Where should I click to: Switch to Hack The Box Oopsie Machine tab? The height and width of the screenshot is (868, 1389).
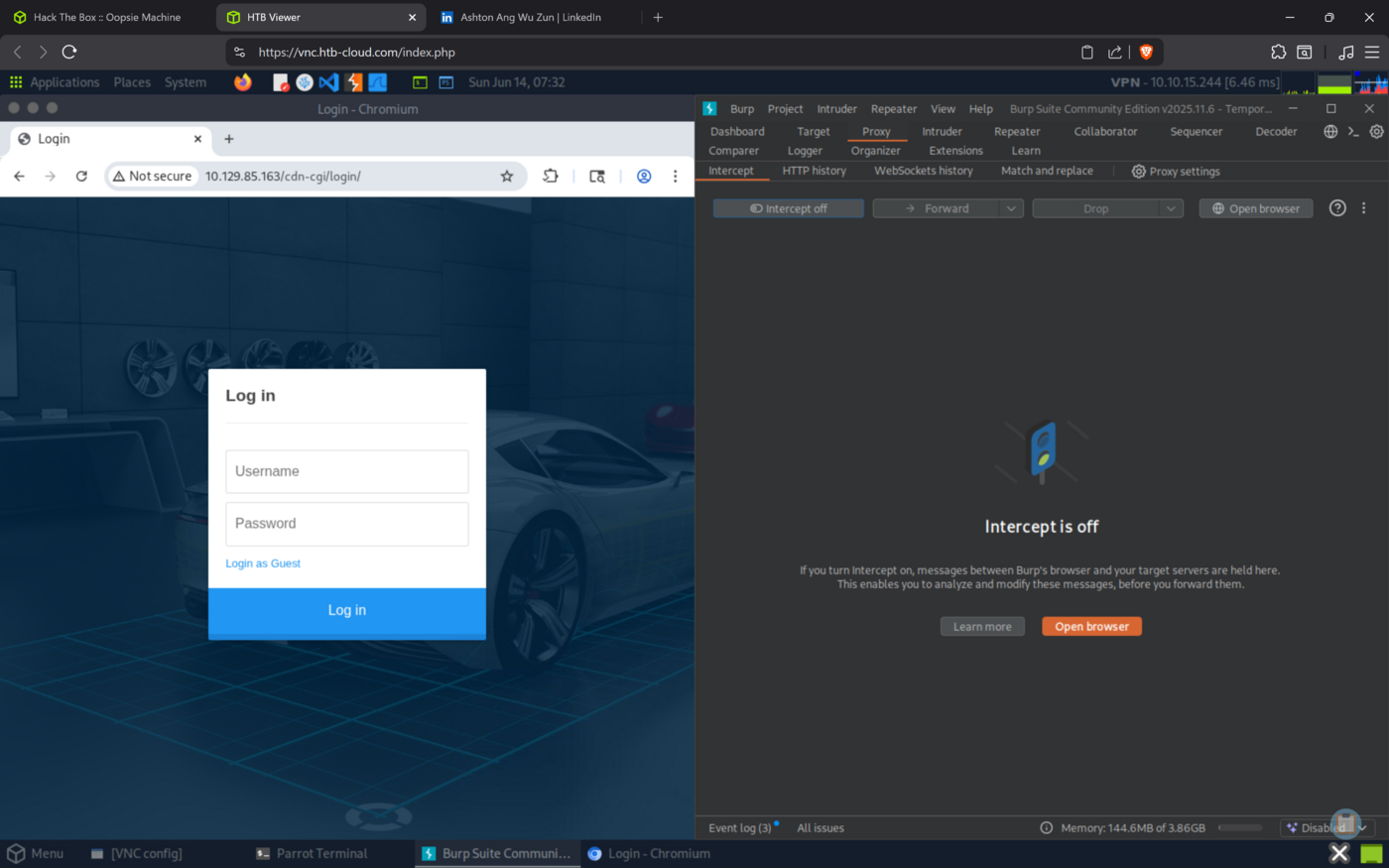pos(107,17)
